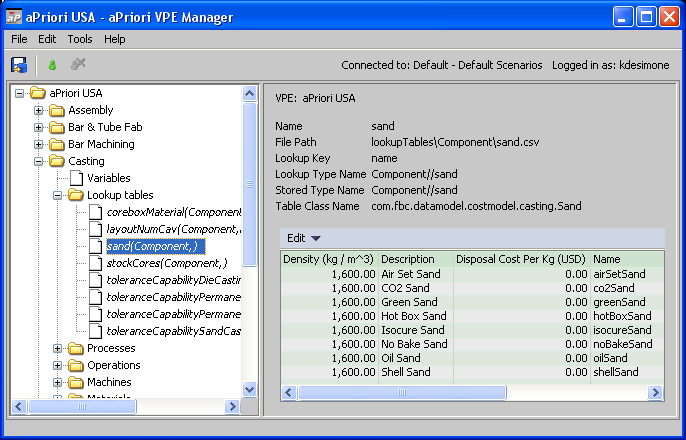This screenshot has height=440, width=686.
Task: Open the File menu
Action: [x=20, y=39]
